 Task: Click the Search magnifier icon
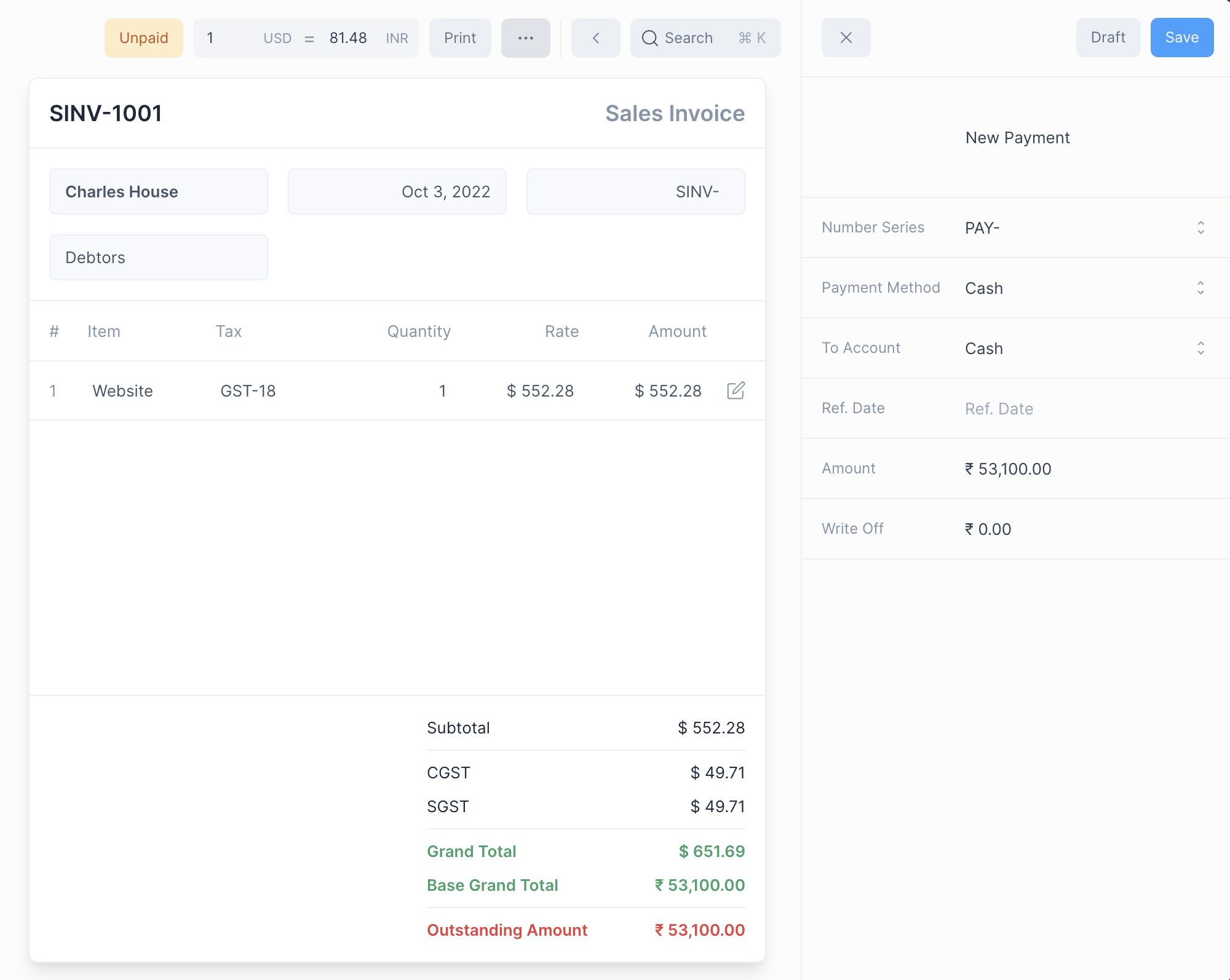click(649, 38)
